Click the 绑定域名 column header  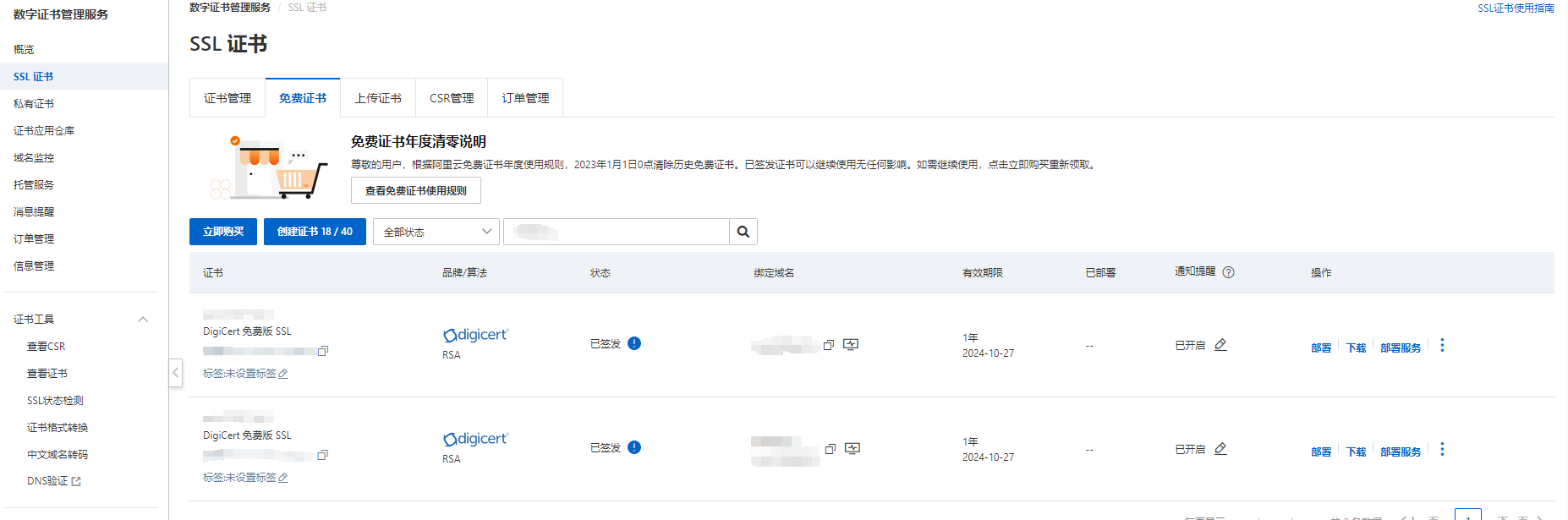coord(774,273)
